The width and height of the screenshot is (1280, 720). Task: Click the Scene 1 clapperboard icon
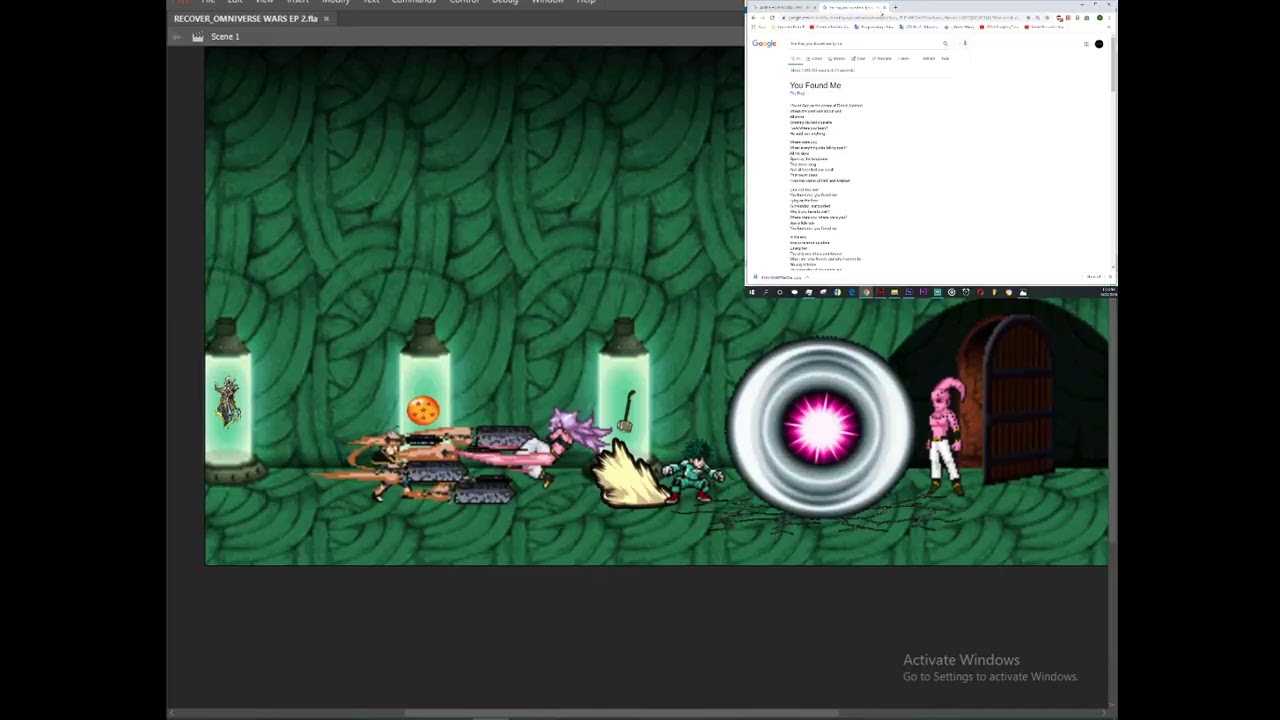198,37
